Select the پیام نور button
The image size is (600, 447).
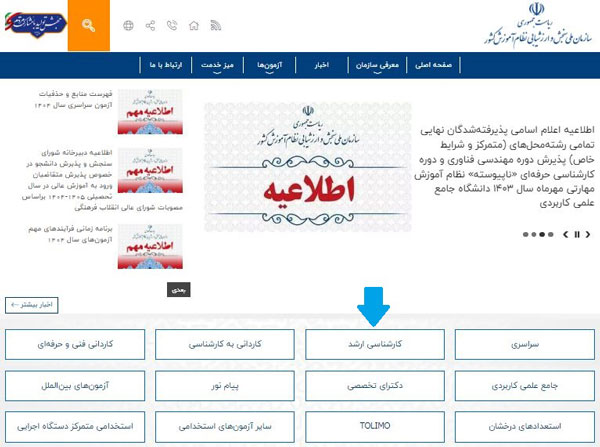click(x=225, y=386)
